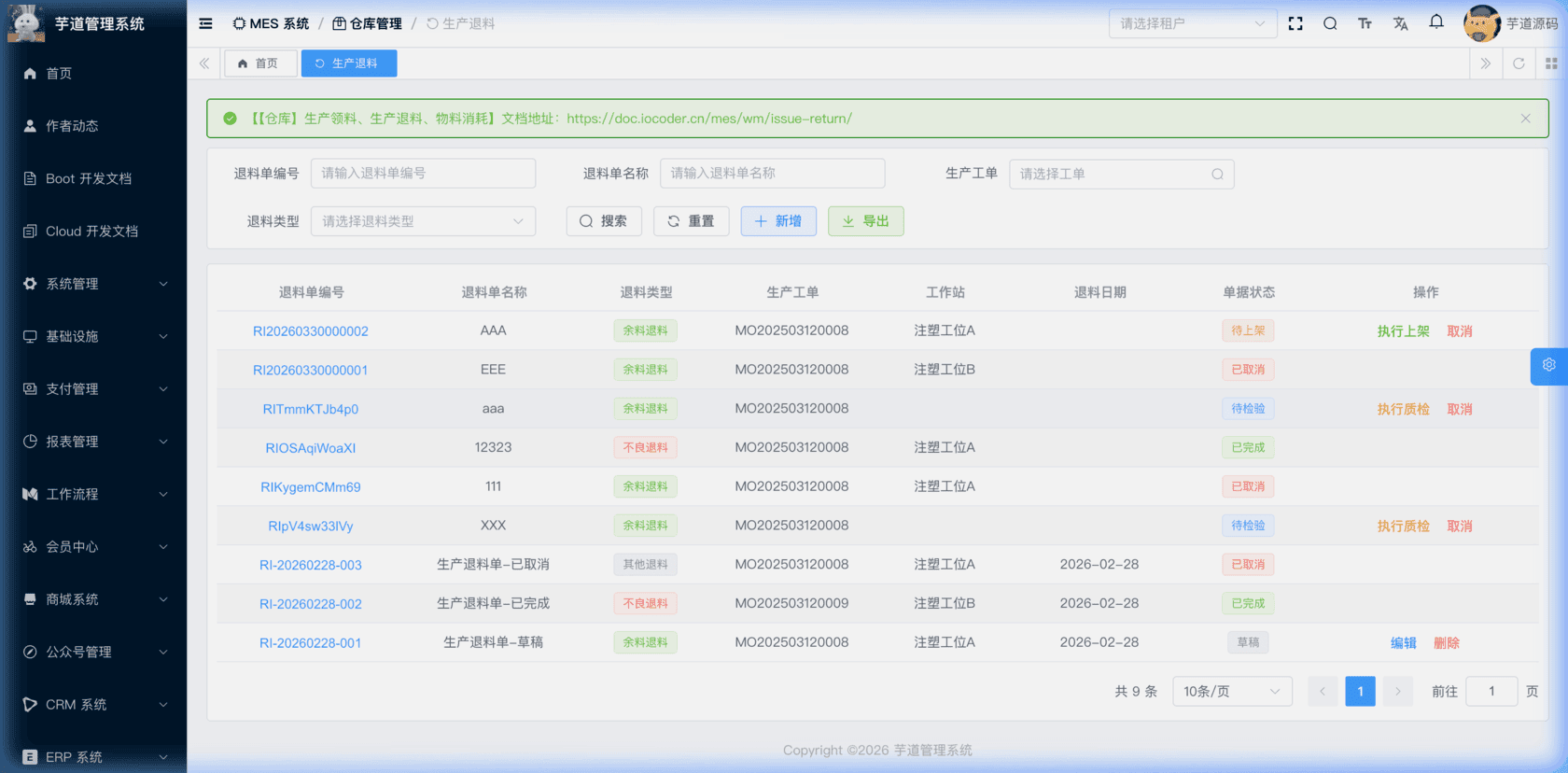Refresh the current tab page icon
Screen dimensions: 1568x773
click(x=1519, y=63)
